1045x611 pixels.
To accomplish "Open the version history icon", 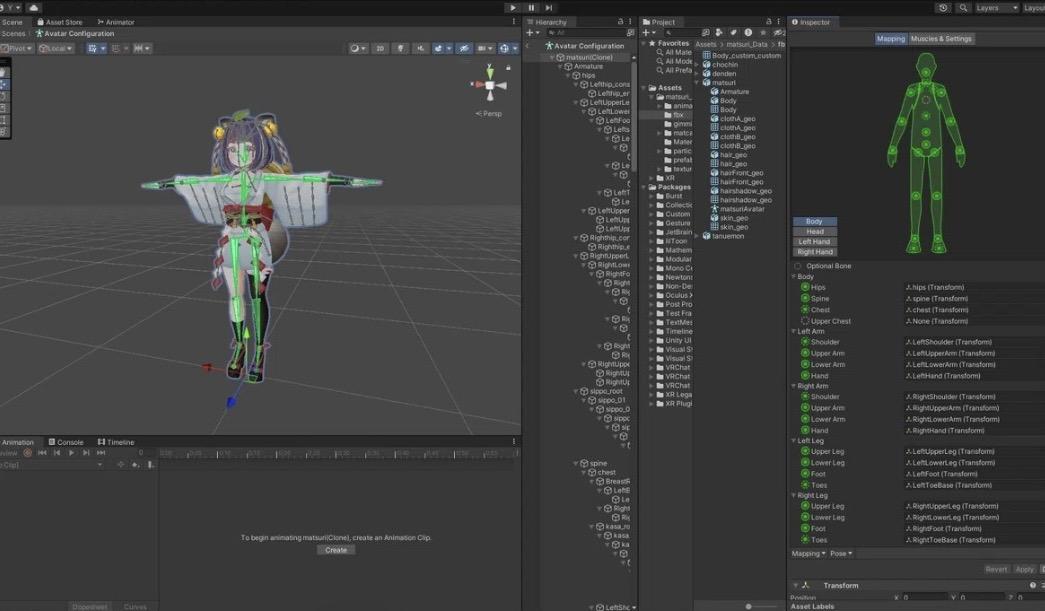I will point(943,8).
